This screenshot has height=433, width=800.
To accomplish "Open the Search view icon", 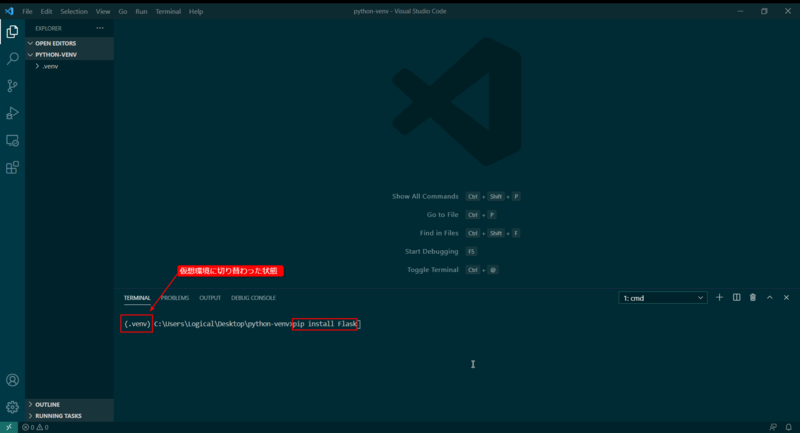I will [x=12, y=59].
